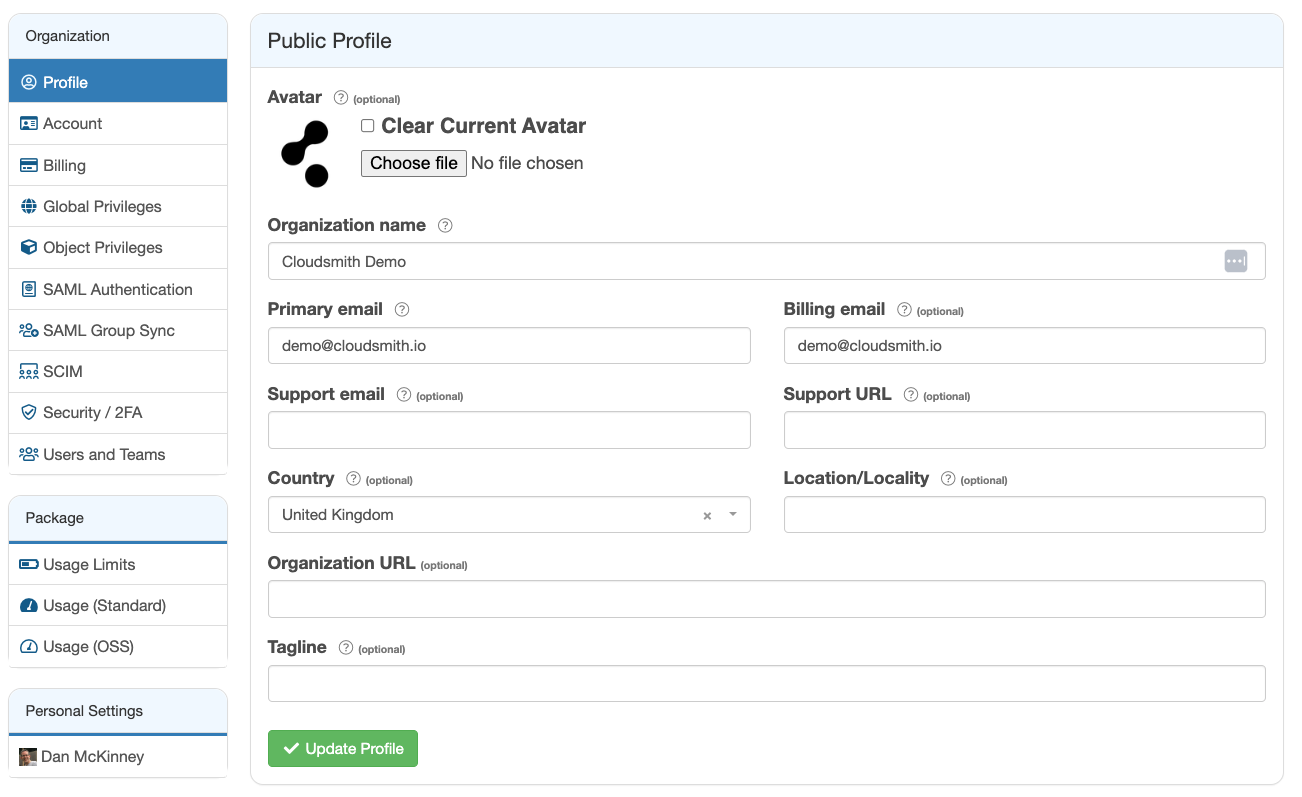1302x797 pixels.
Task: Open Dan McKinney personal settings
Action: pyautogui.click(x=118, y=757)
